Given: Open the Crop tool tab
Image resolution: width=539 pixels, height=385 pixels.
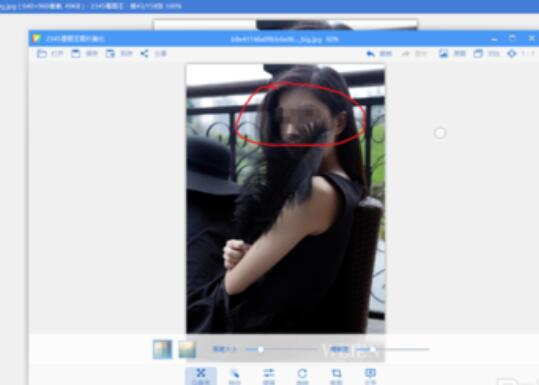Looking at the screenshot, I should 336,376.
